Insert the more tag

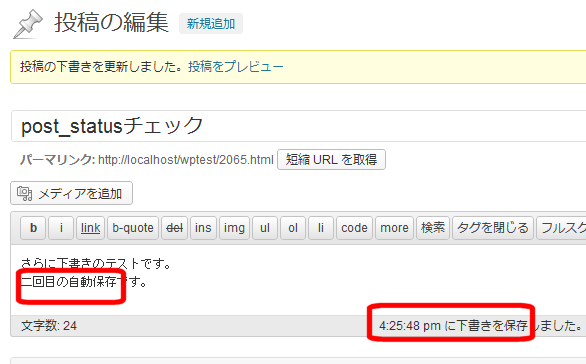(394, 228)
